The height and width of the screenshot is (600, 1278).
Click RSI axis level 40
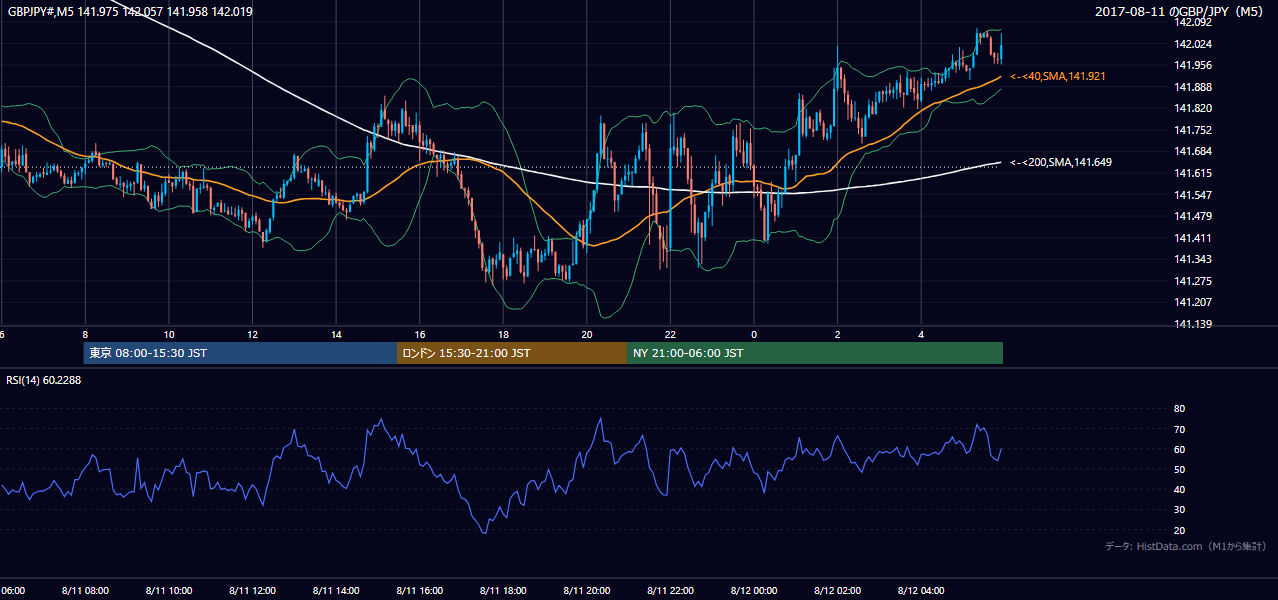(1179, 489)
